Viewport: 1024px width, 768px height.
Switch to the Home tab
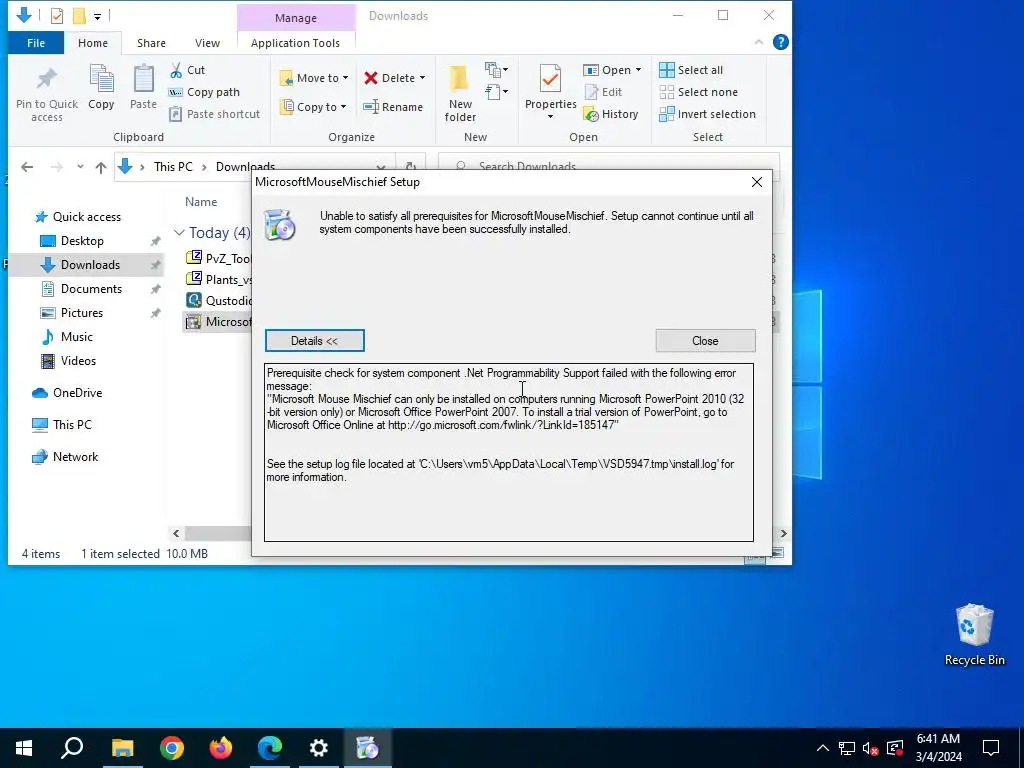tap(93, 43)
